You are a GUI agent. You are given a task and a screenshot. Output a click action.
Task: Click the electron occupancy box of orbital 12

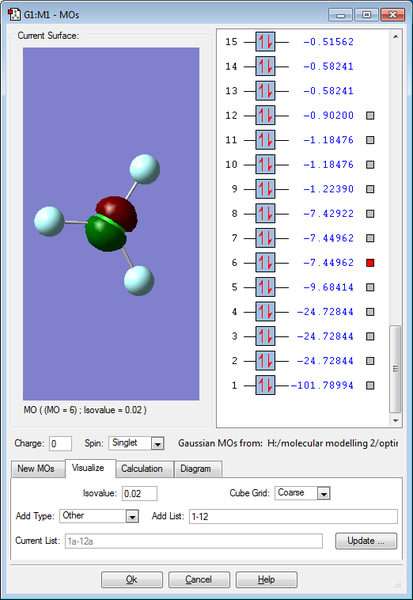[x=265, y=115]
